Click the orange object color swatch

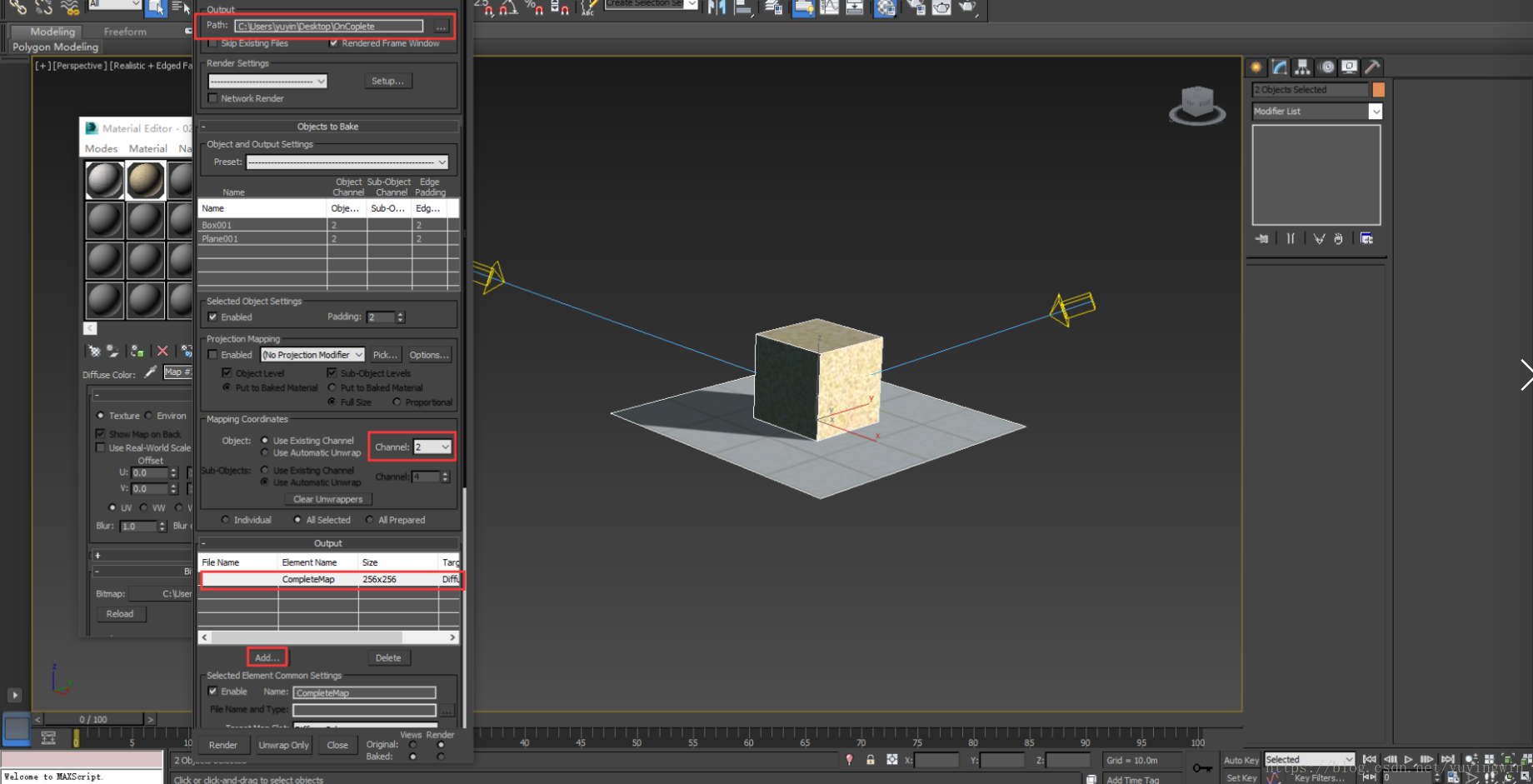click(1379, 89)
